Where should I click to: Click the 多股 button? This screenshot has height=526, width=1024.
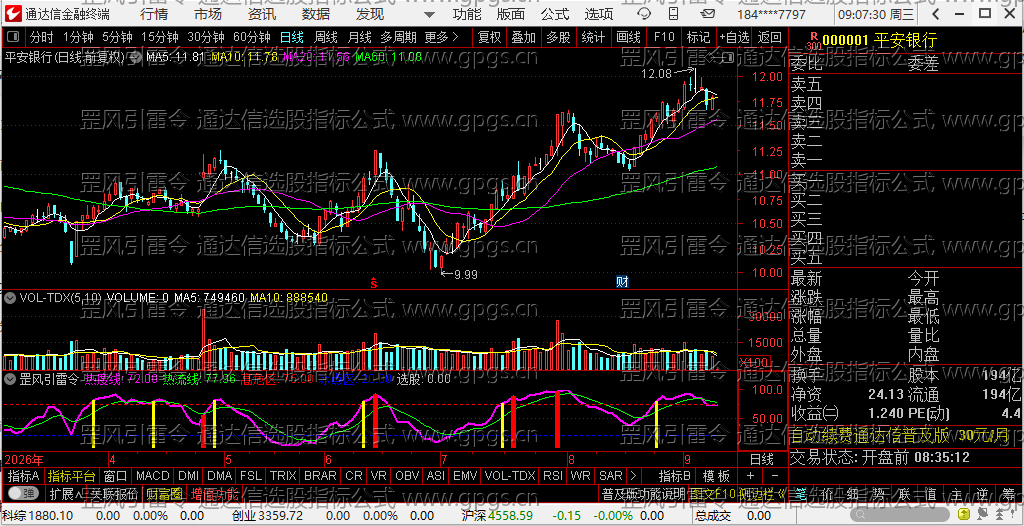tap(558, 37)
